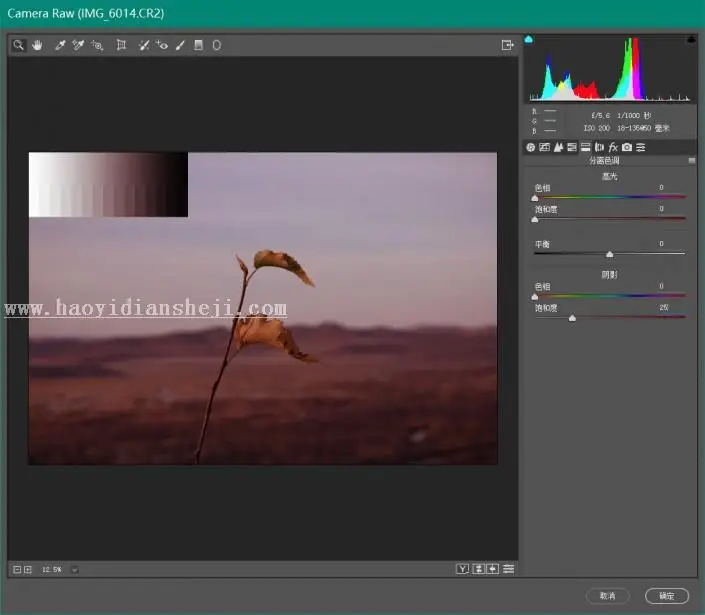
Task: Click the 12.5% zoom level field
Action: [x=52, y=570]
